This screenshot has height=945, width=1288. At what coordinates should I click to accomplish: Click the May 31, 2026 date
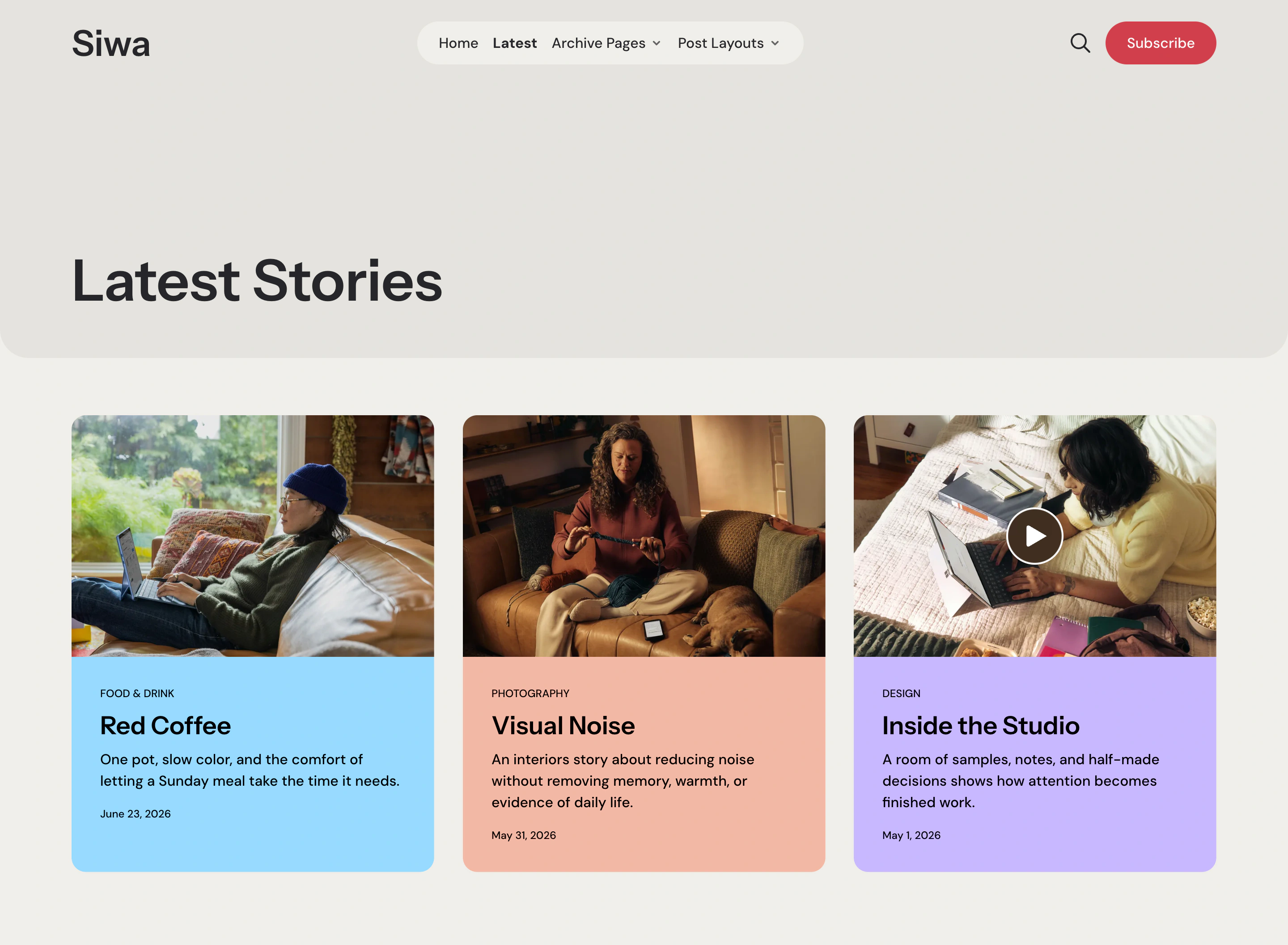pyautogui.click(x=524, y=835)
